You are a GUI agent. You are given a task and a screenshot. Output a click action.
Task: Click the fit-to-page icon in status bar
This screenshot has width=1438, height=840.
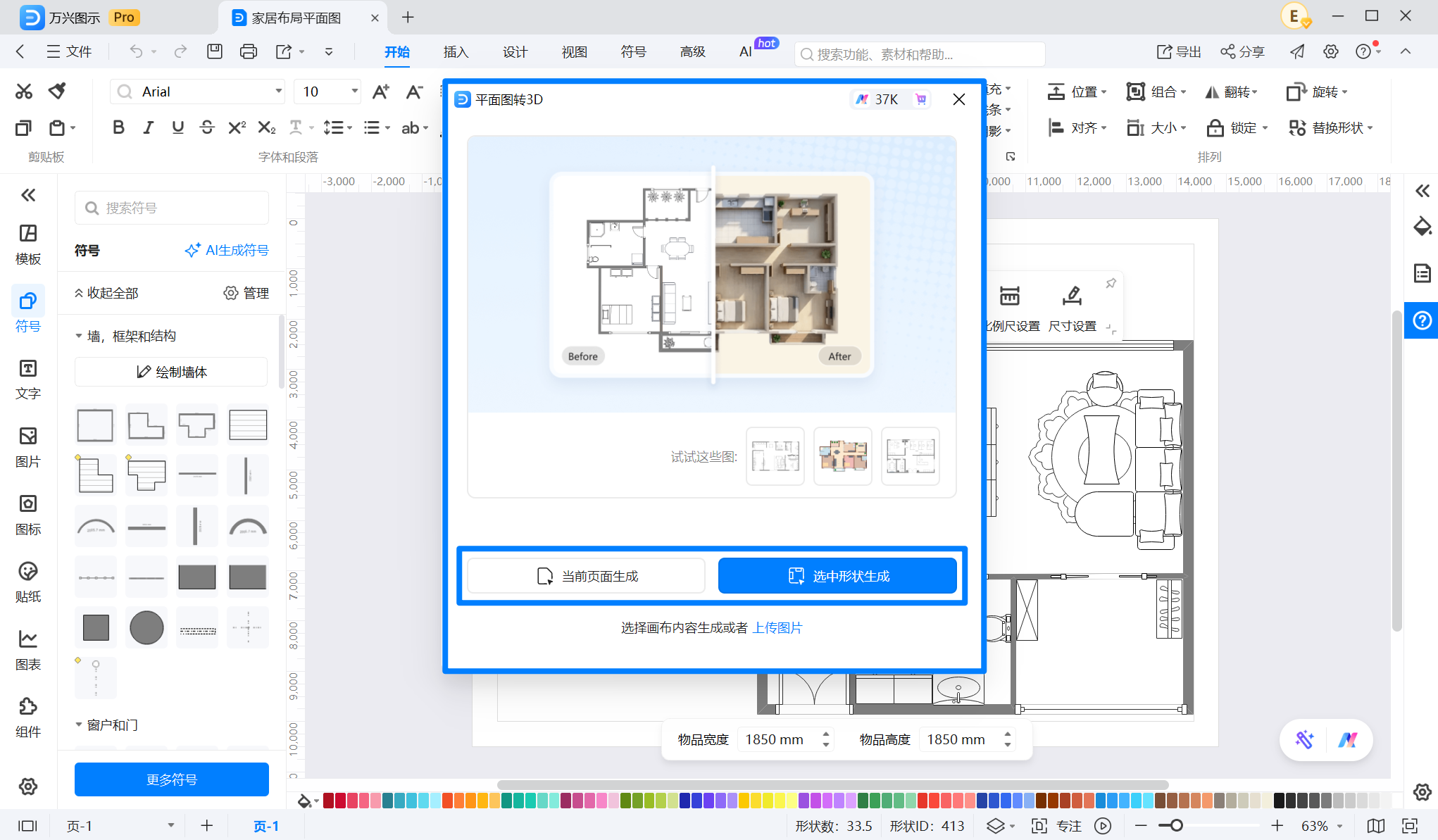click(x=1410, y=826)
